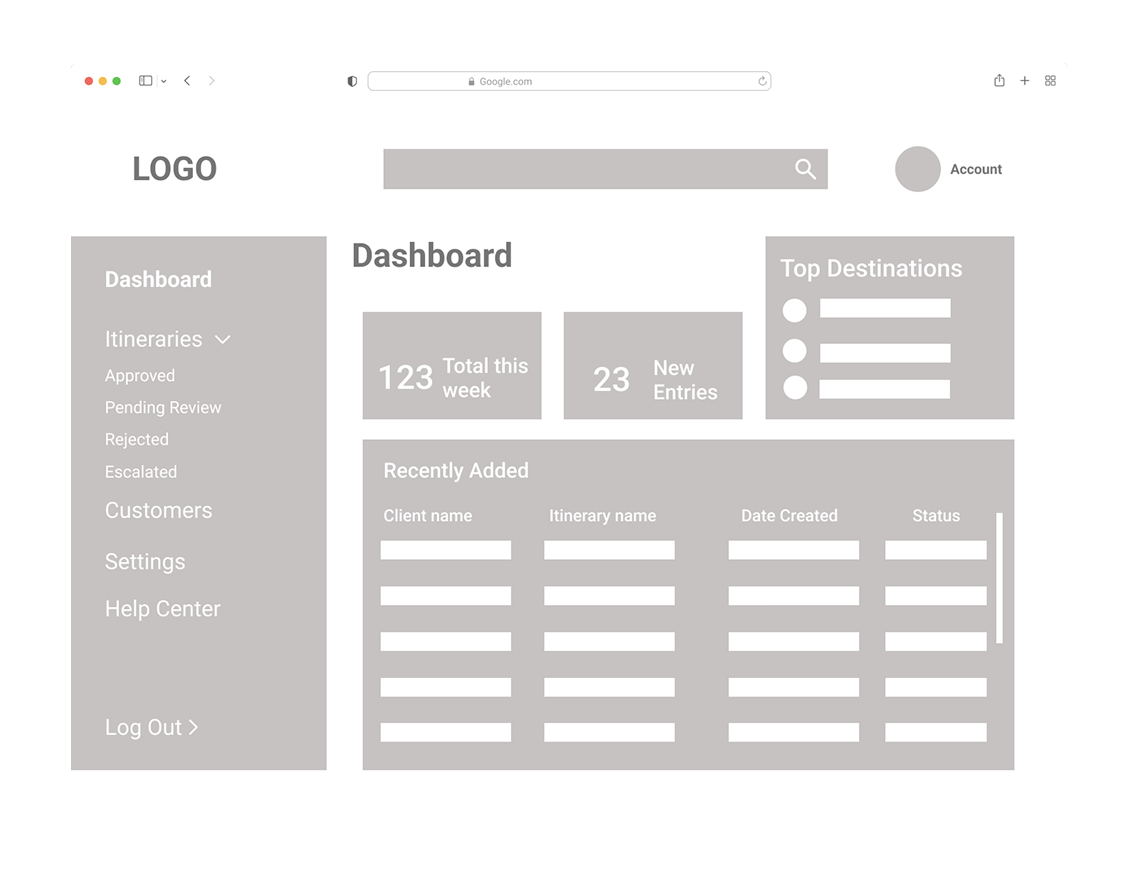Click the share icon in the browser toolbar

(998, 80)
